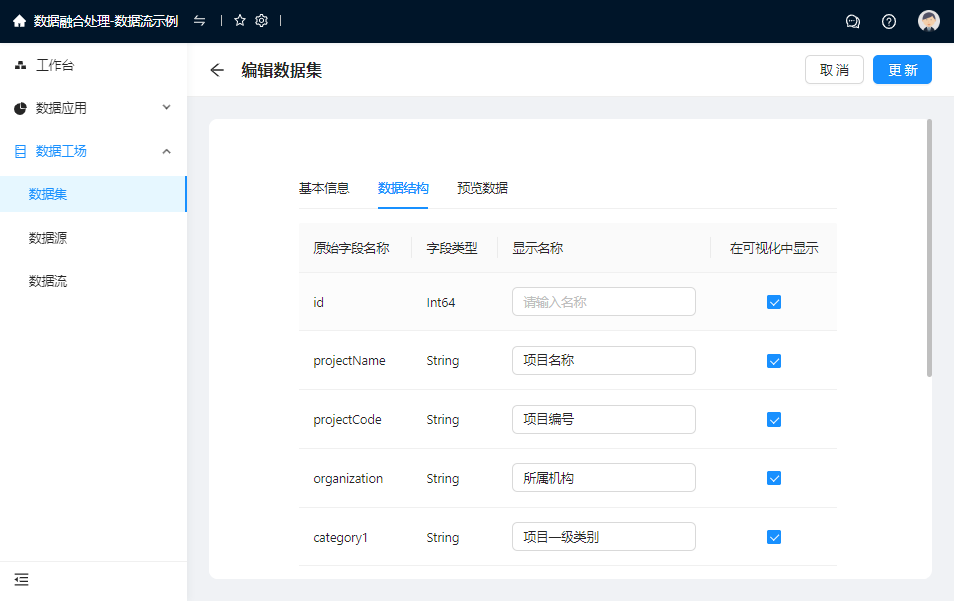Screen dimensions: 954x601
Task: Click the 更新 button
Action: tap(902, 70)
